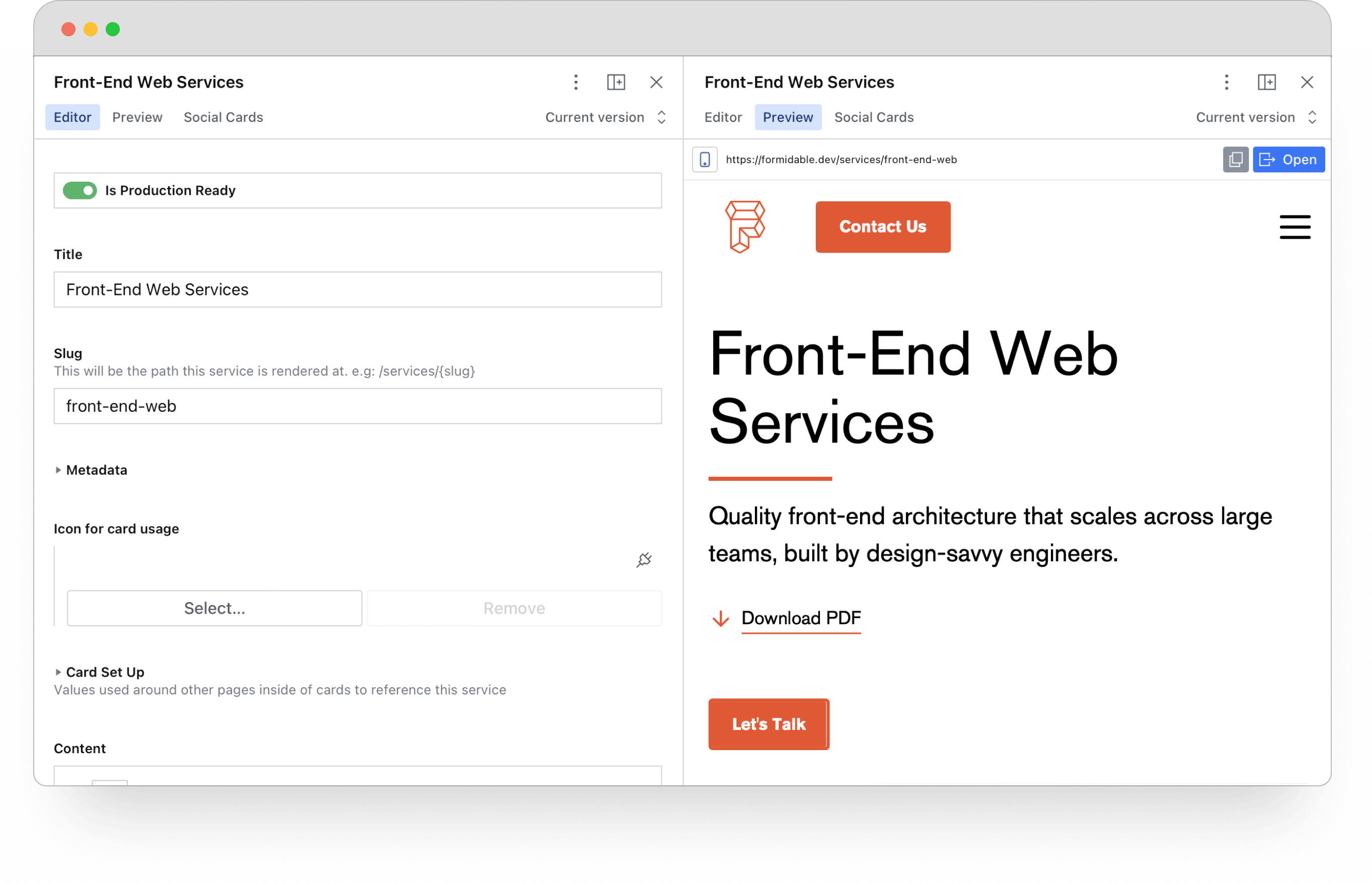Click the Title input field
The height and width of the screenshot is (883, 1372).
(357, 290)
